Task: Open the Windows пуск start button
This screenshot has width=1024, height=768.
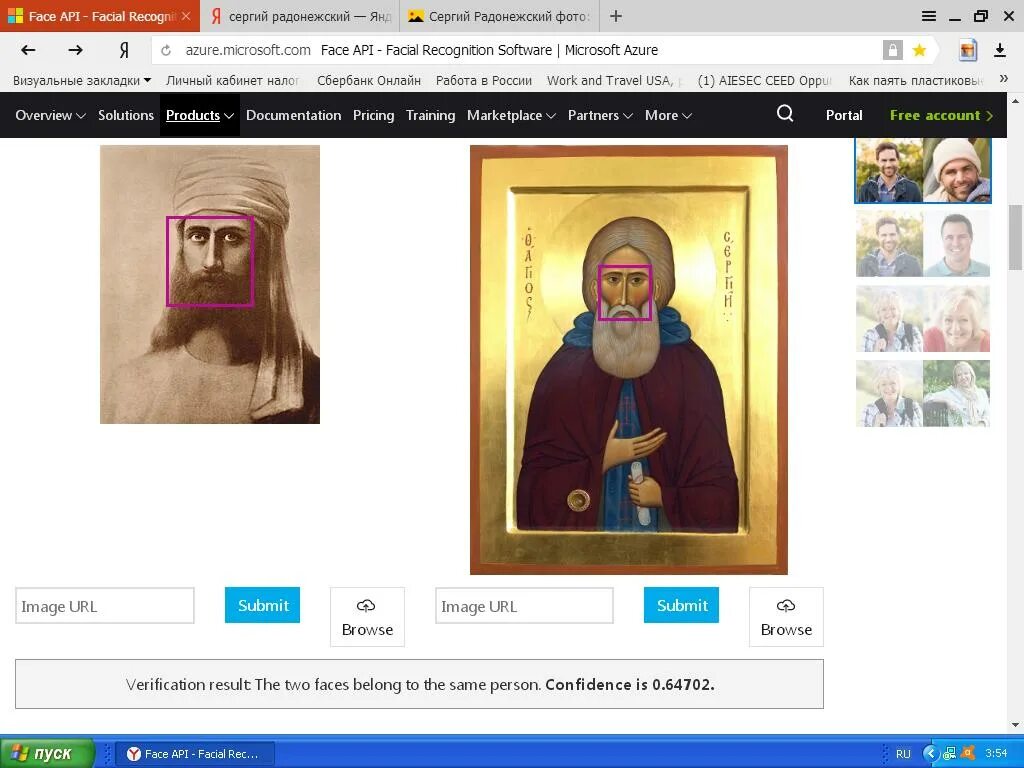Action: tap(47, 754)
